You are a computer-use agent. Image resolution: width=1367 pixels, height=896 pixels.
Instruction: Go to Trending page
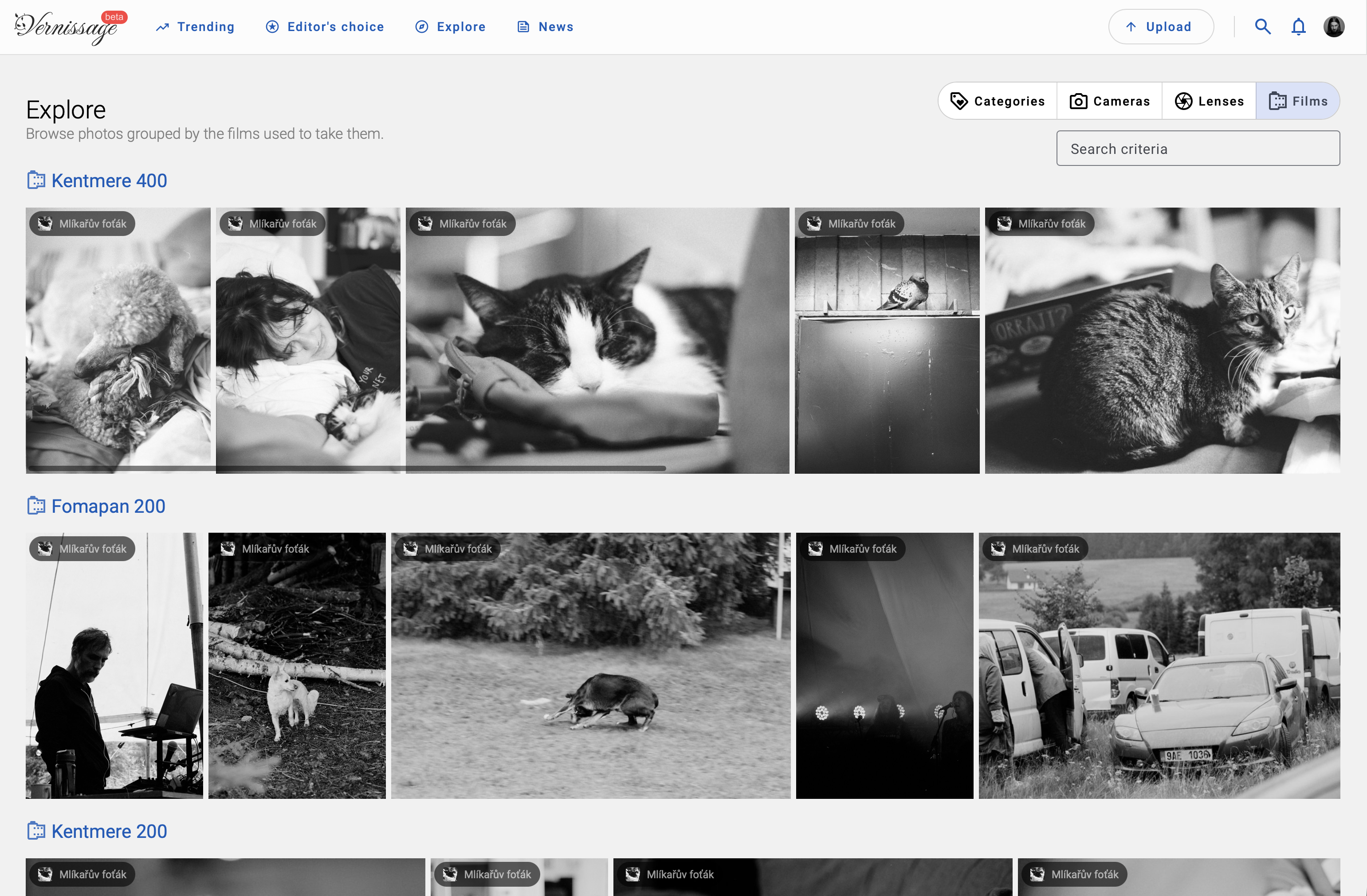click(x=195, y=27)
